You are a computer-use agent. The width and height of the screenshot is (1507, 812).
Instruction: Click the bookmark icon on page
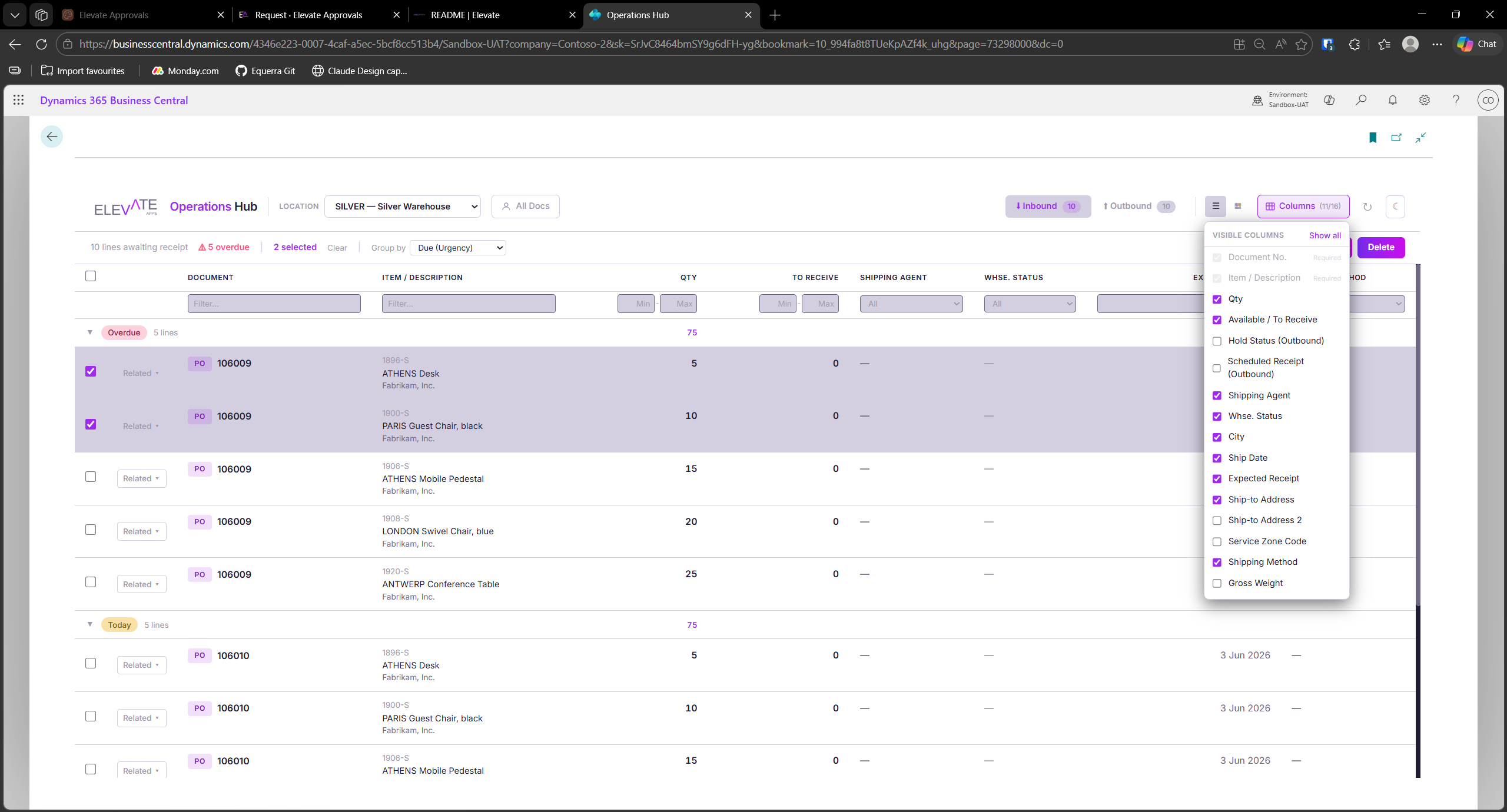[1373, 138]
